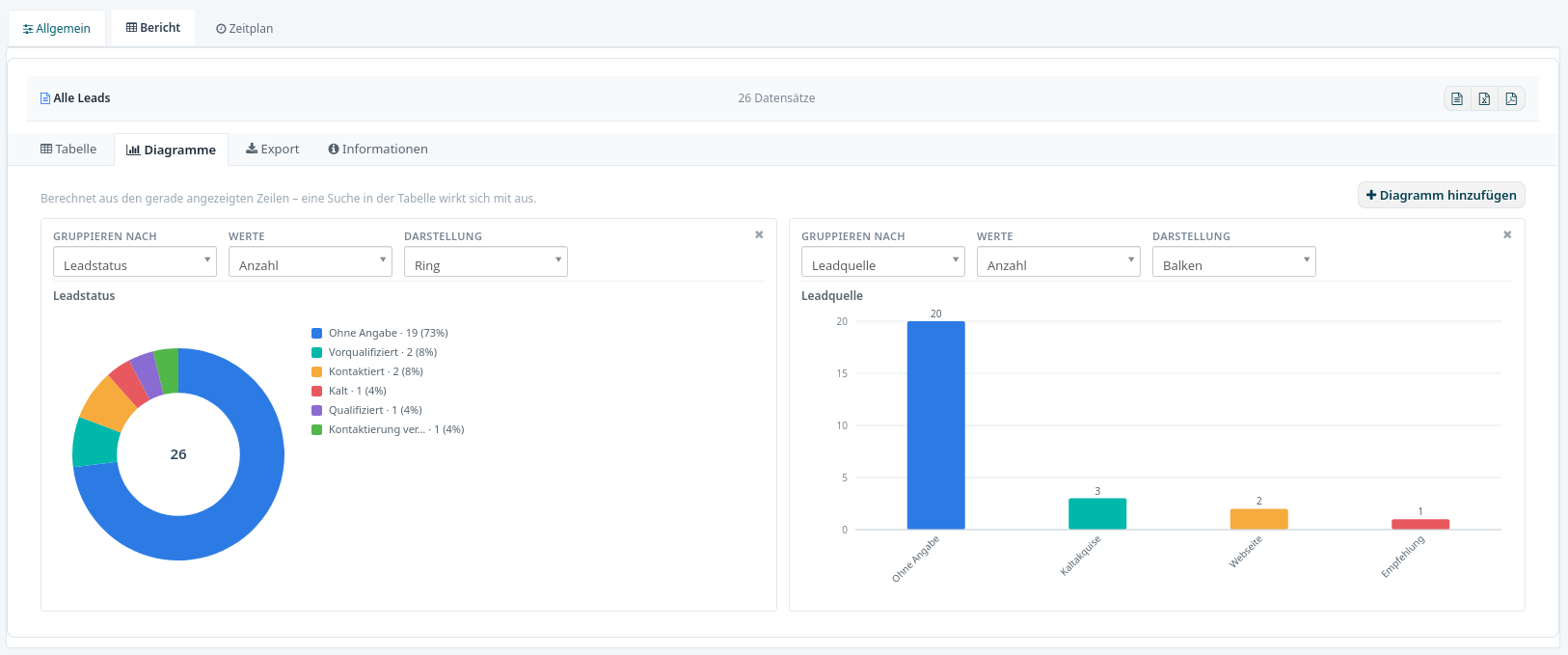Go to the Export sub-tab
The width and height of the screenshot is (1568, 655).
click(x=273, y=150)
